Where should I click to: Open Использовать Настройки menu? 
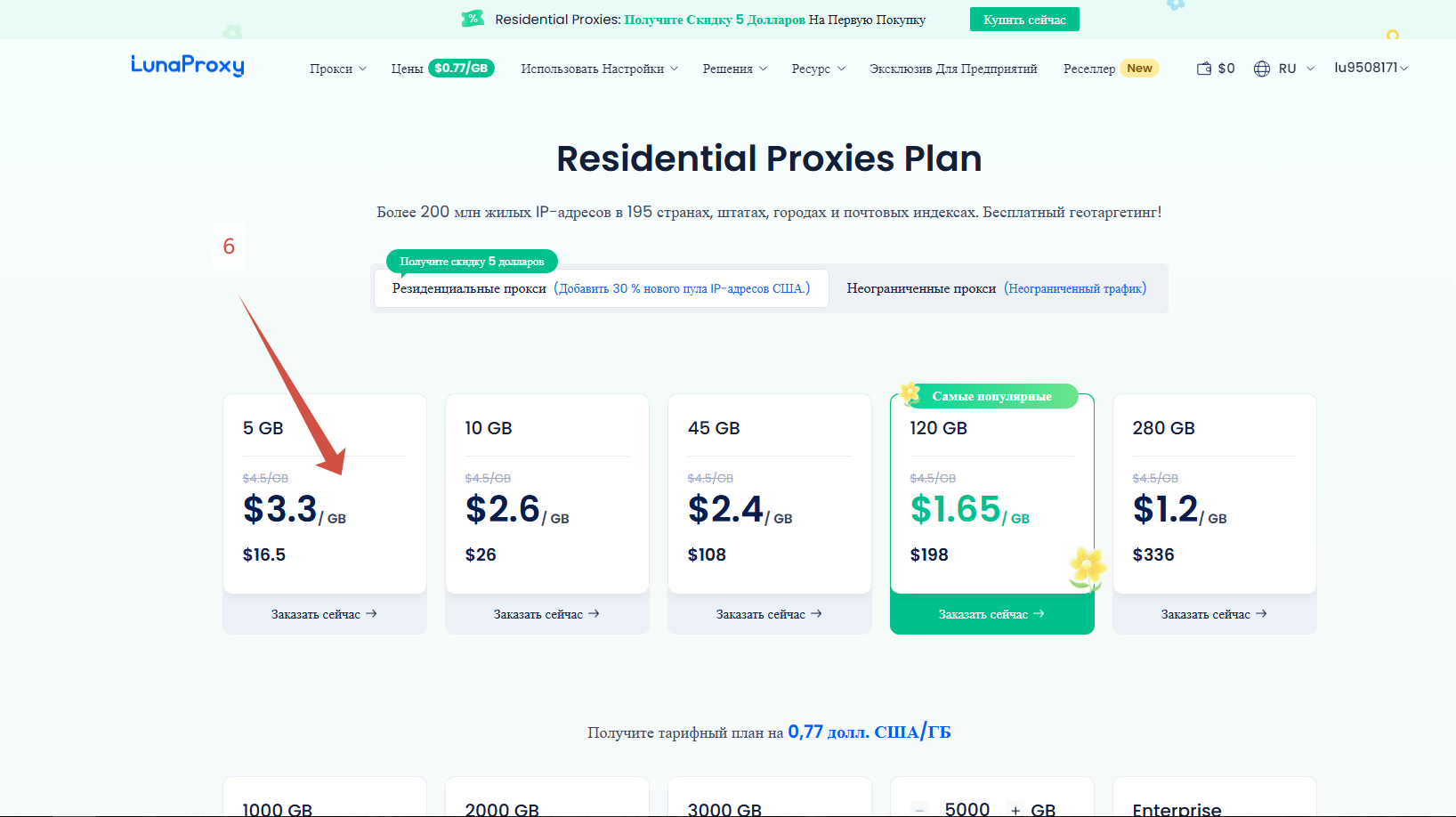coord(599,69)
